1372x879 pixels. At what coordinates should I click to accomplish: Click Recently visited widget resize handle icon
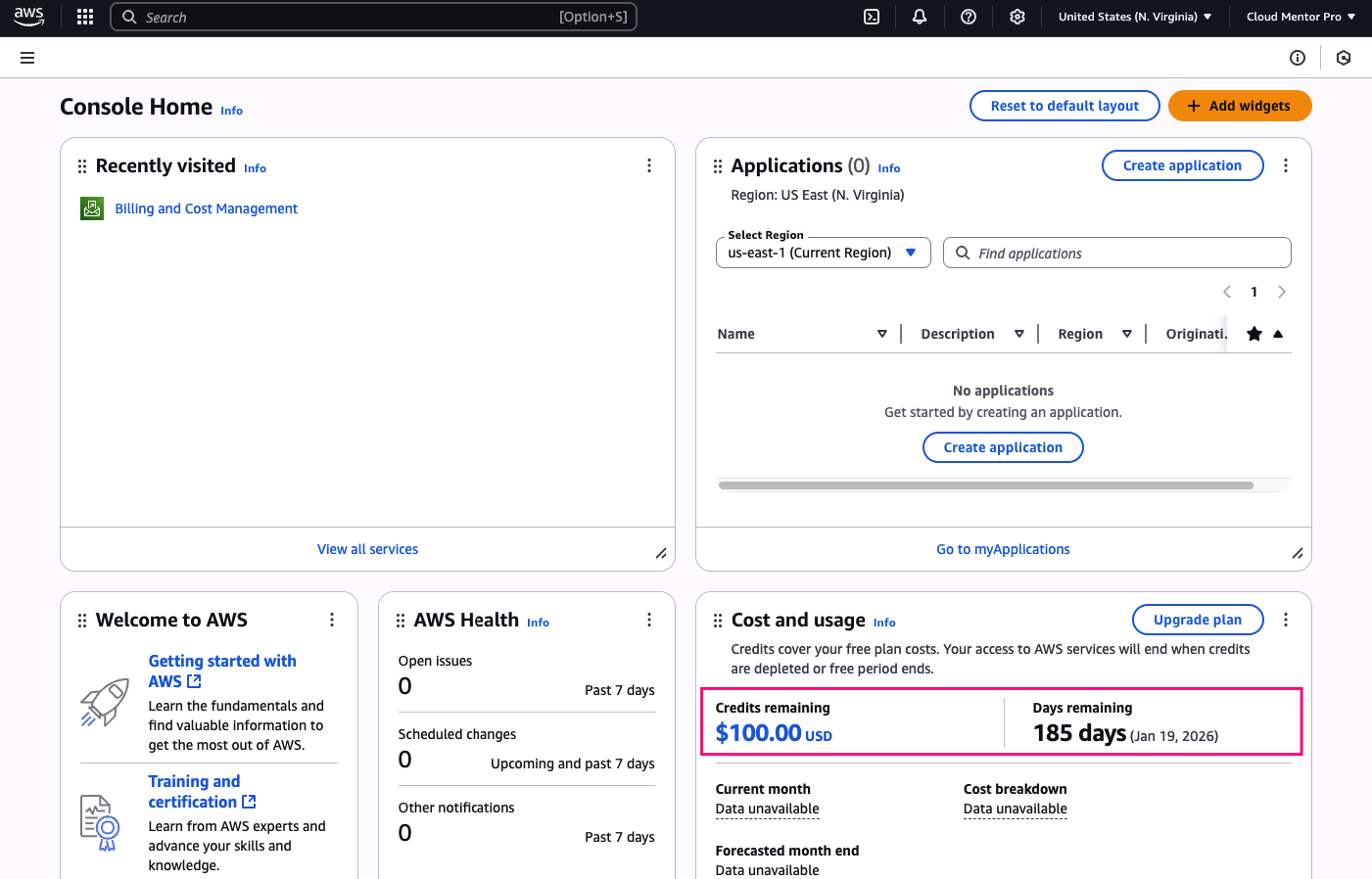[661, 553]
